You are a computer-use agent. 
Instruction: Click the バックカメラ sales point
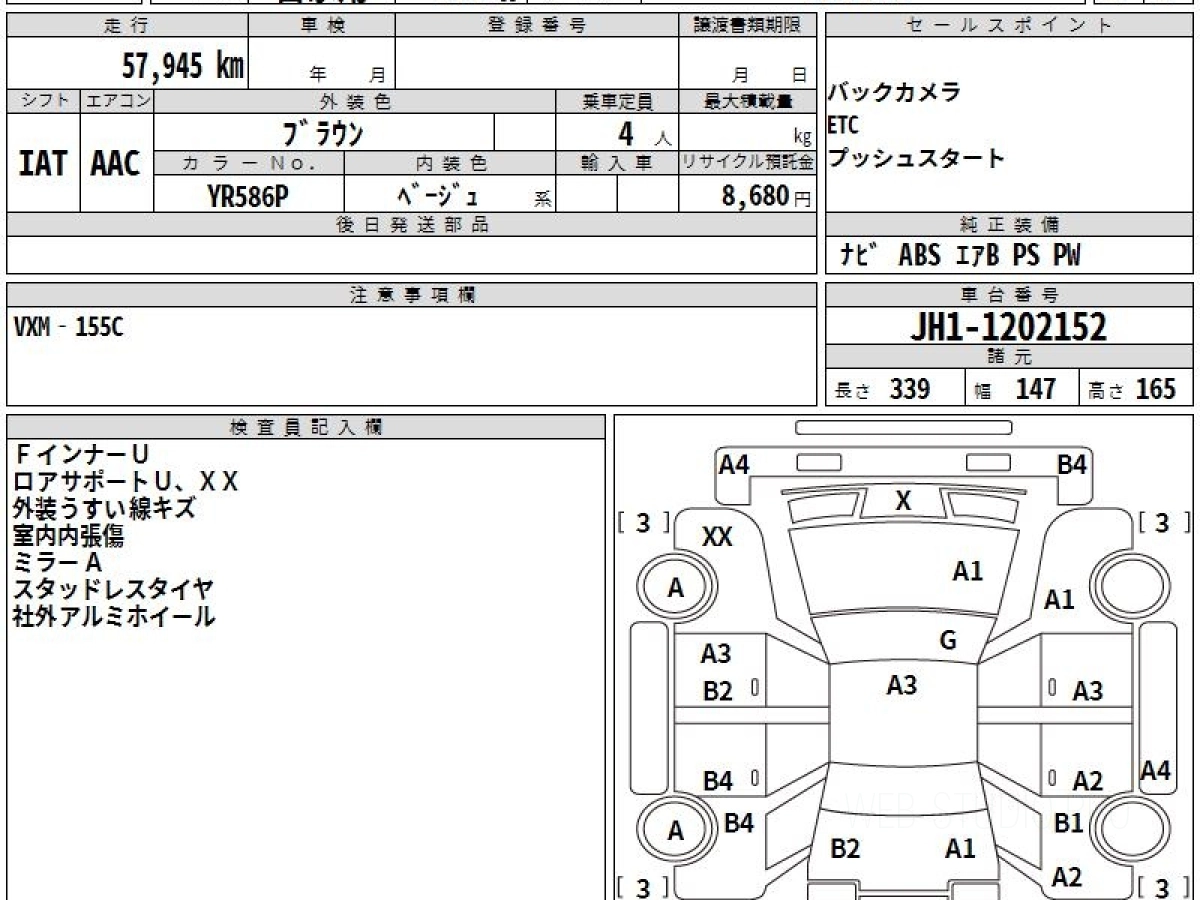pos(895,93)
